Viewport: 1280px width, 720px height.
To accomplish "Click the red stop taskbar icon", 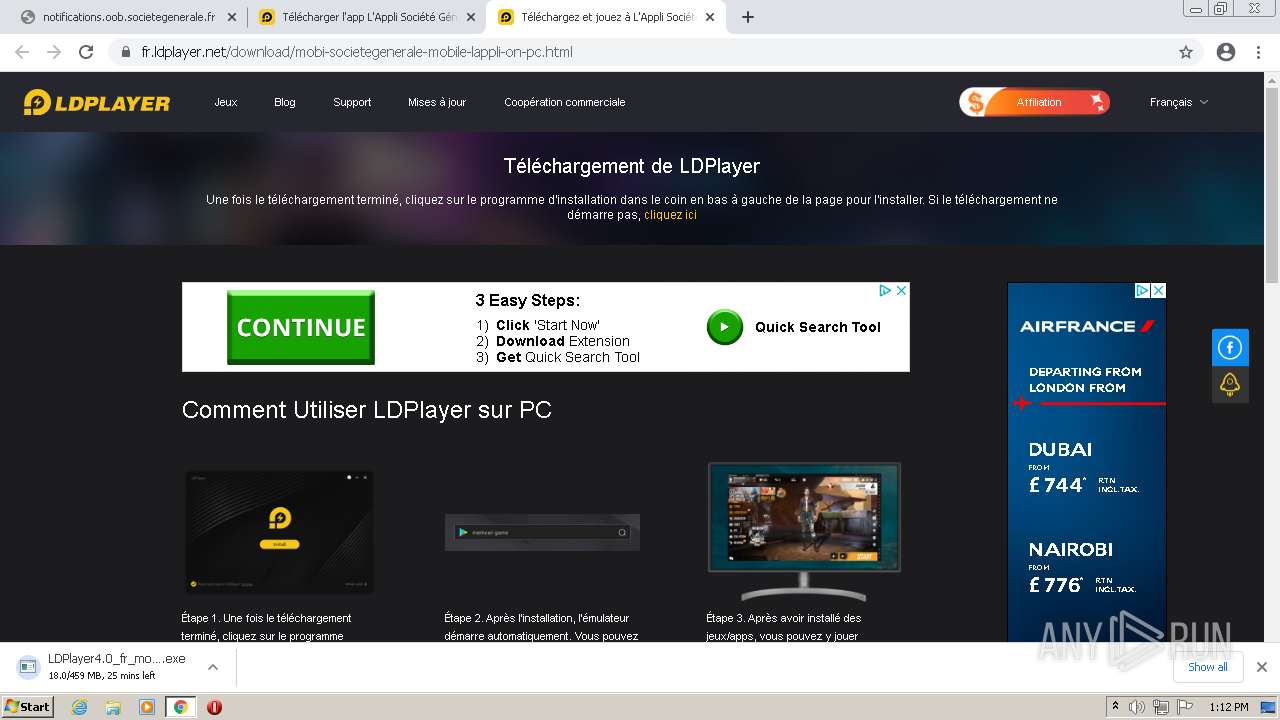I will click(x=214, y=707).
